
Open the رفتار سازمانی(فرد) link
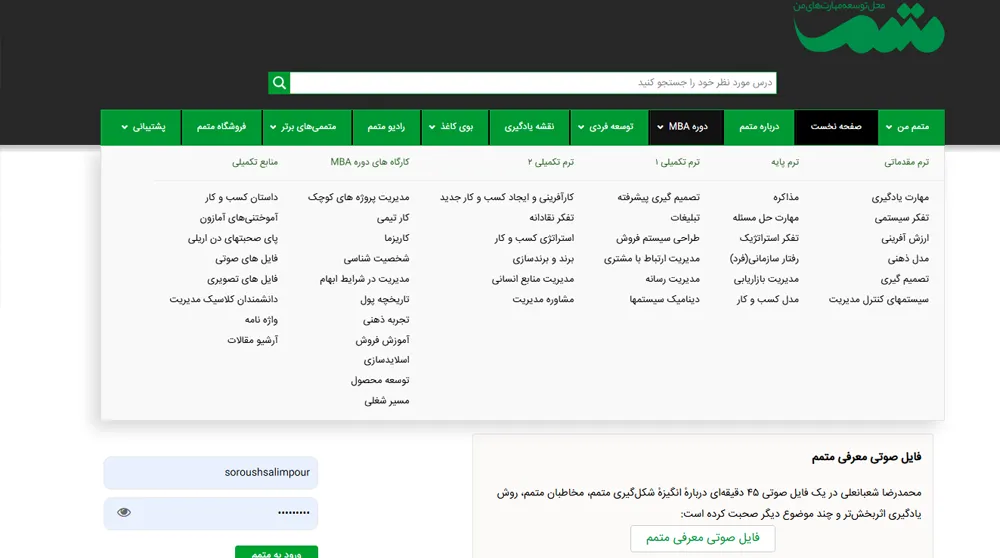click(x=764, y=259)
